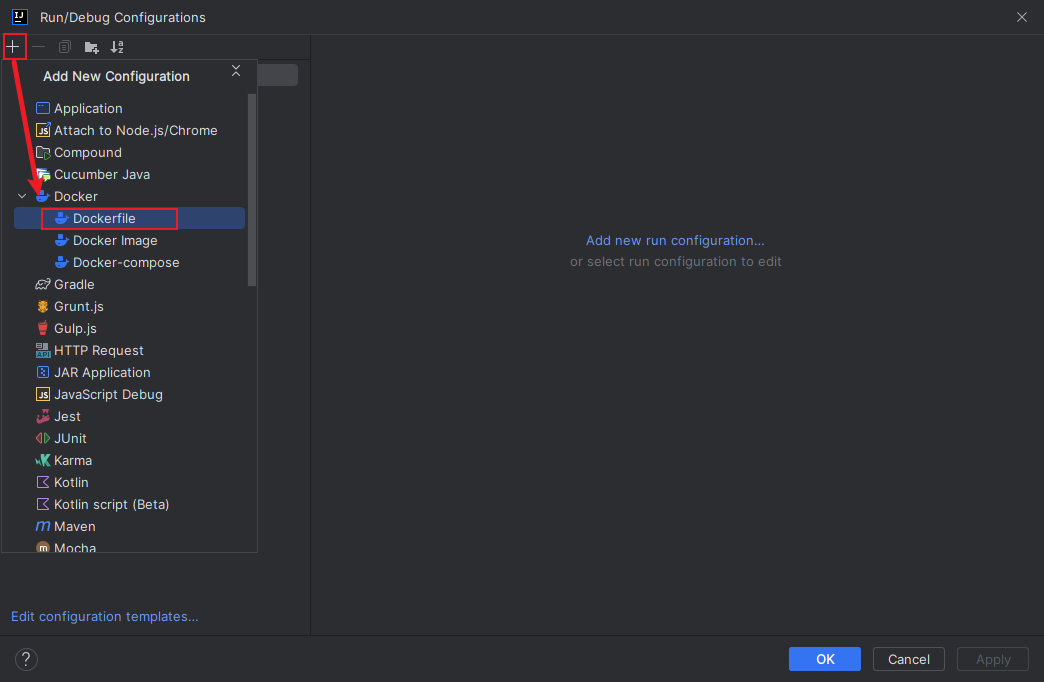Viewport: 1044px width, 682px height.
Task: Click the Compound configuration icon
Action: coord(43,152)
